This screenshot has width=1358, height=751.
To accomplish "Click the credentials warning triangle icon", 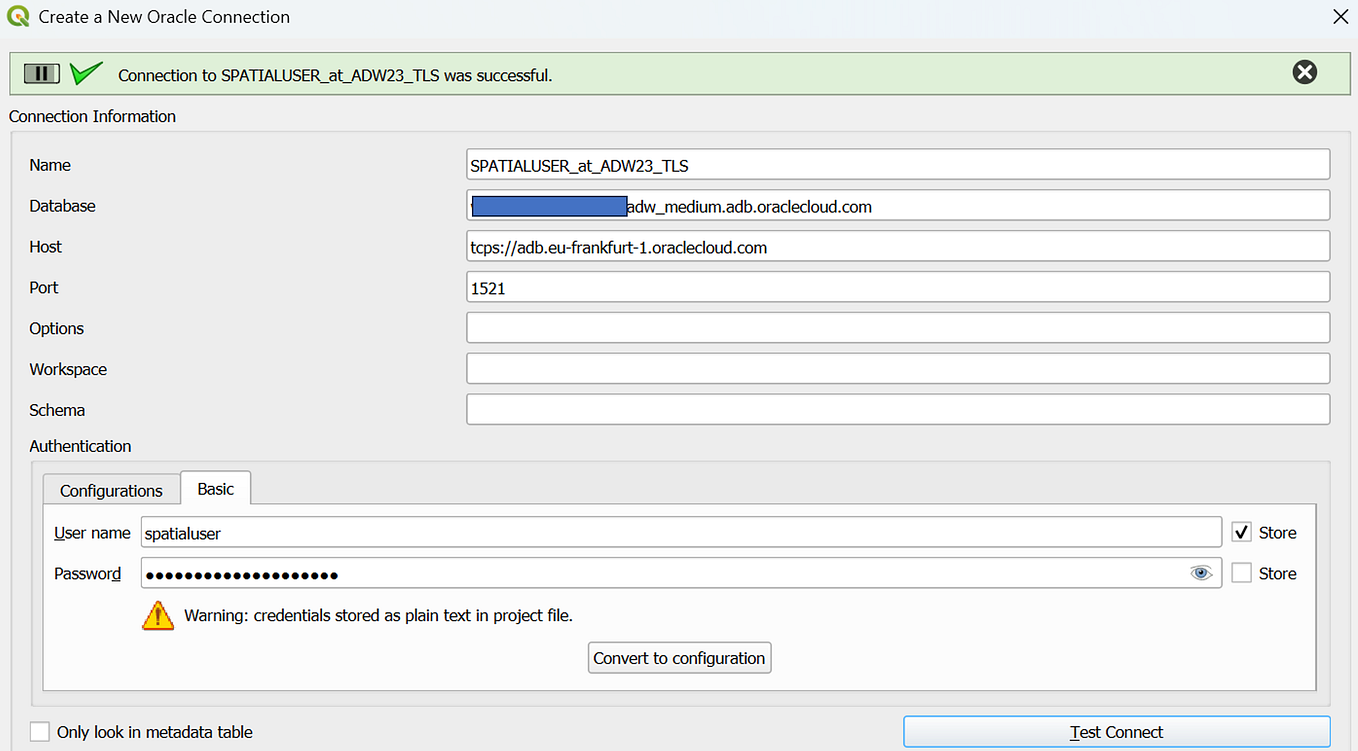I will tap(157, 615).
